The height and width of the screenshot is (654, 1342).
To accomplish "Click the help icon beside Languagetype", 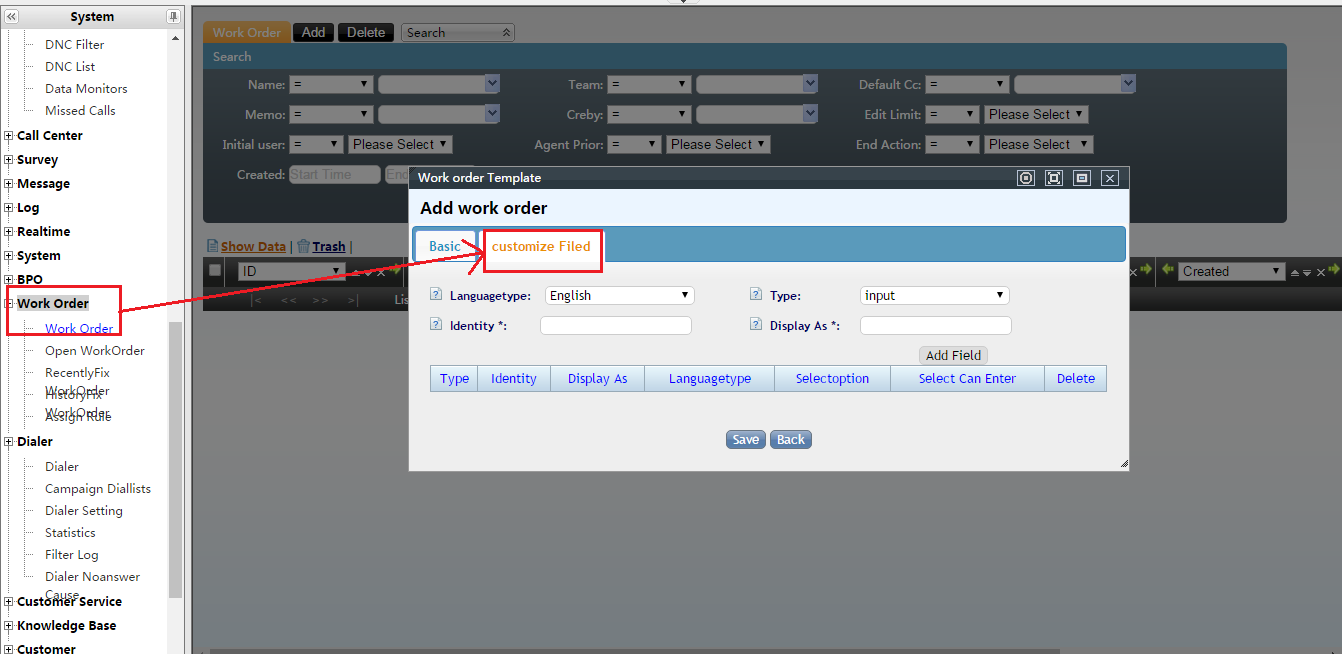I will 435,295.
